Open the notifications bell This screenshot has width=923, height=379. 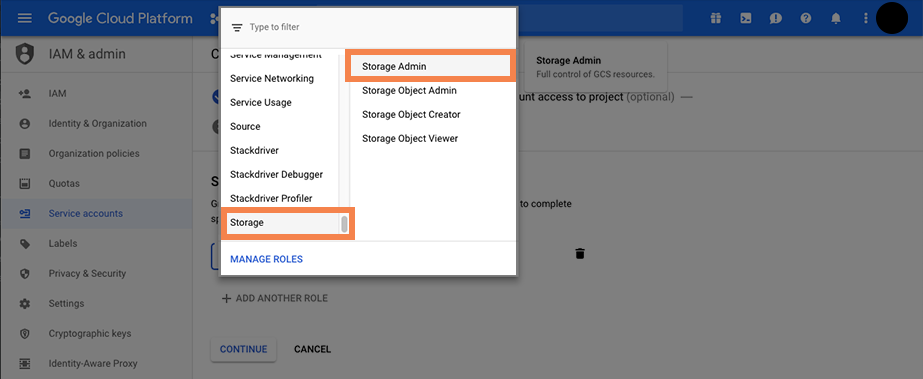click(836, 18)
